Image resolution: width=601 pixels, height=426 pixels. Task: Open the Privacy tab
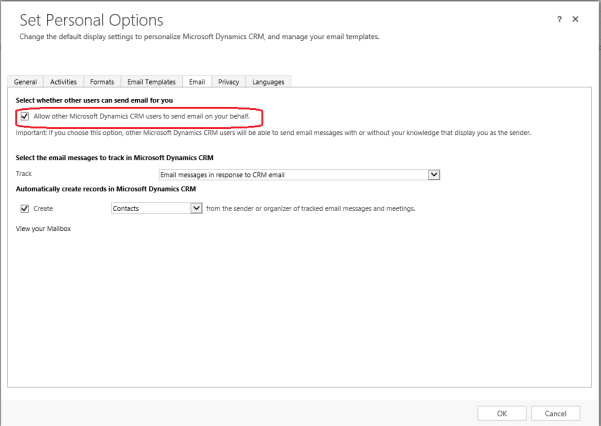(x=228, y=82)
